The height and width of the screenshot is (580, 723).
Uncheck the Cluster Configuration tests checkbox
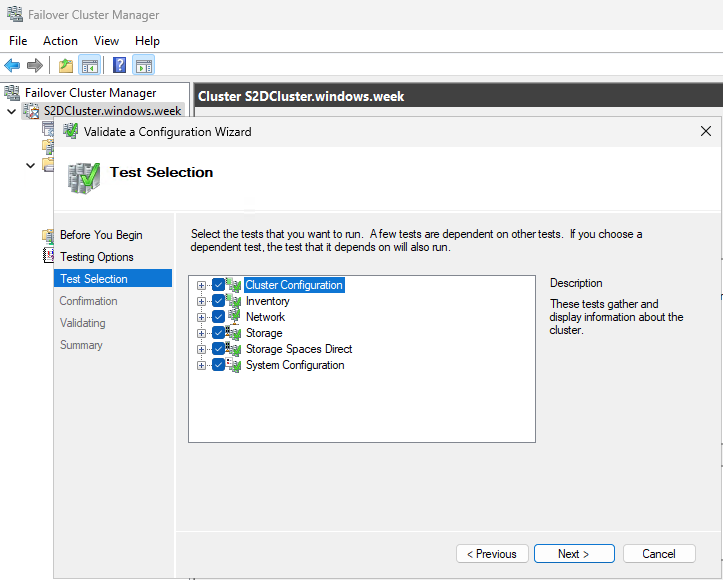click(x=218, y=285)
